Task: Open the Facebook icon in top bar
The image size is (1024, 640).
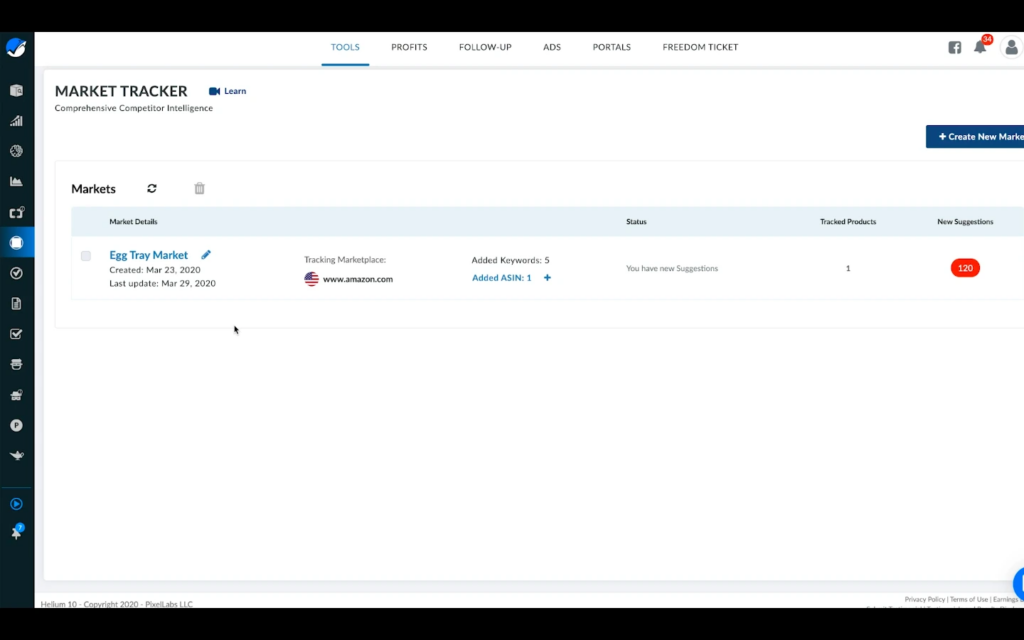Action: 954,47
